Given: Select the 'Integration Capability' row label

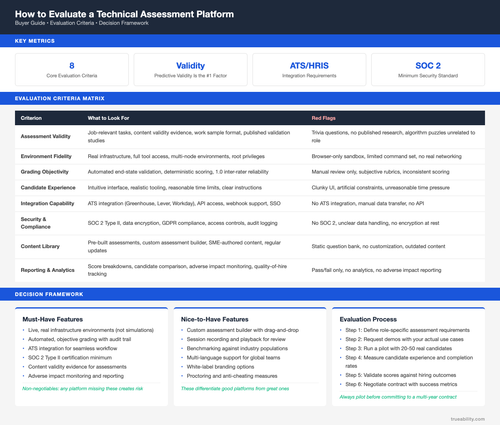Looking at the screenshot, I should [x=47, y=203].
